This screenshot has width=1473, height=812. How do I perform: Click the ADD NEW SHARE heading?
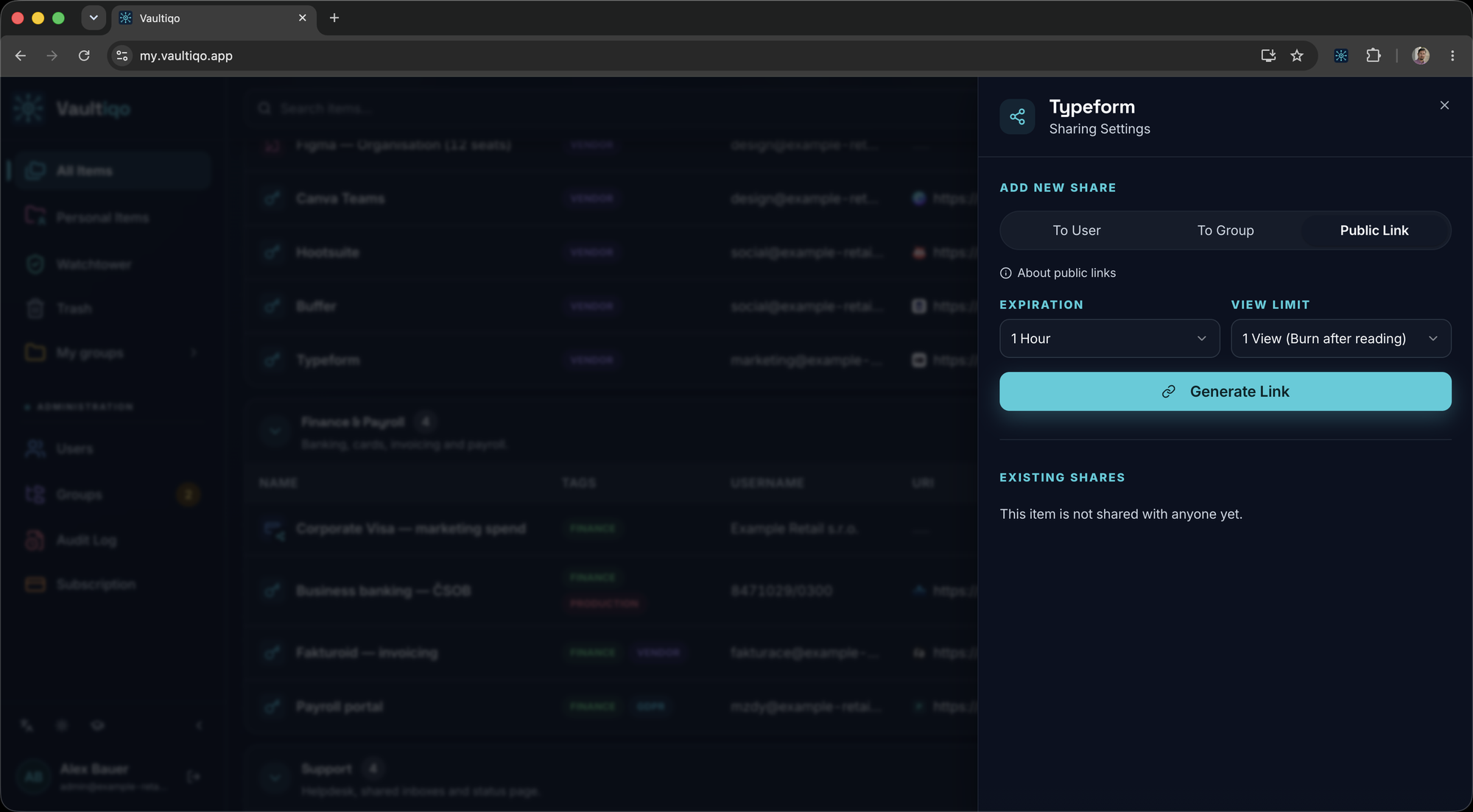point(1058,188)
